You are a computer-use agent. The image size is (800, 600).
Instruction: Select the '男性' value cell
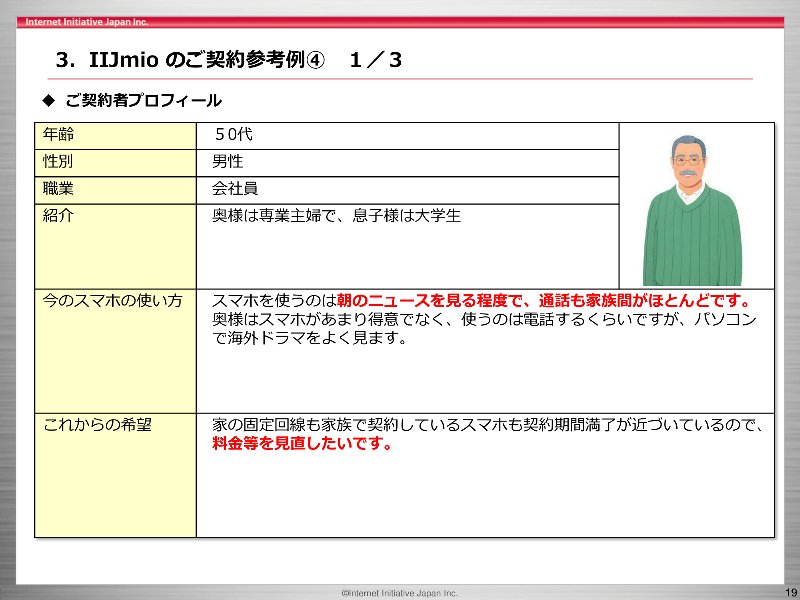(x=408, y=163)
